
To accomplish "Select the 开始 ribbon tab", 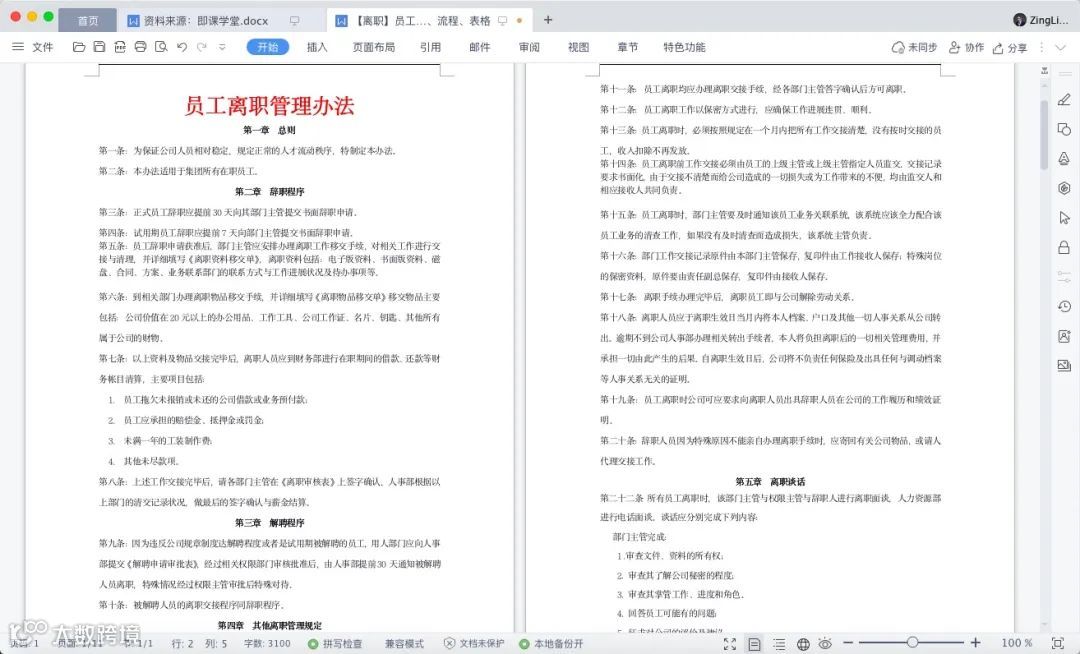I will click(268, 47).
